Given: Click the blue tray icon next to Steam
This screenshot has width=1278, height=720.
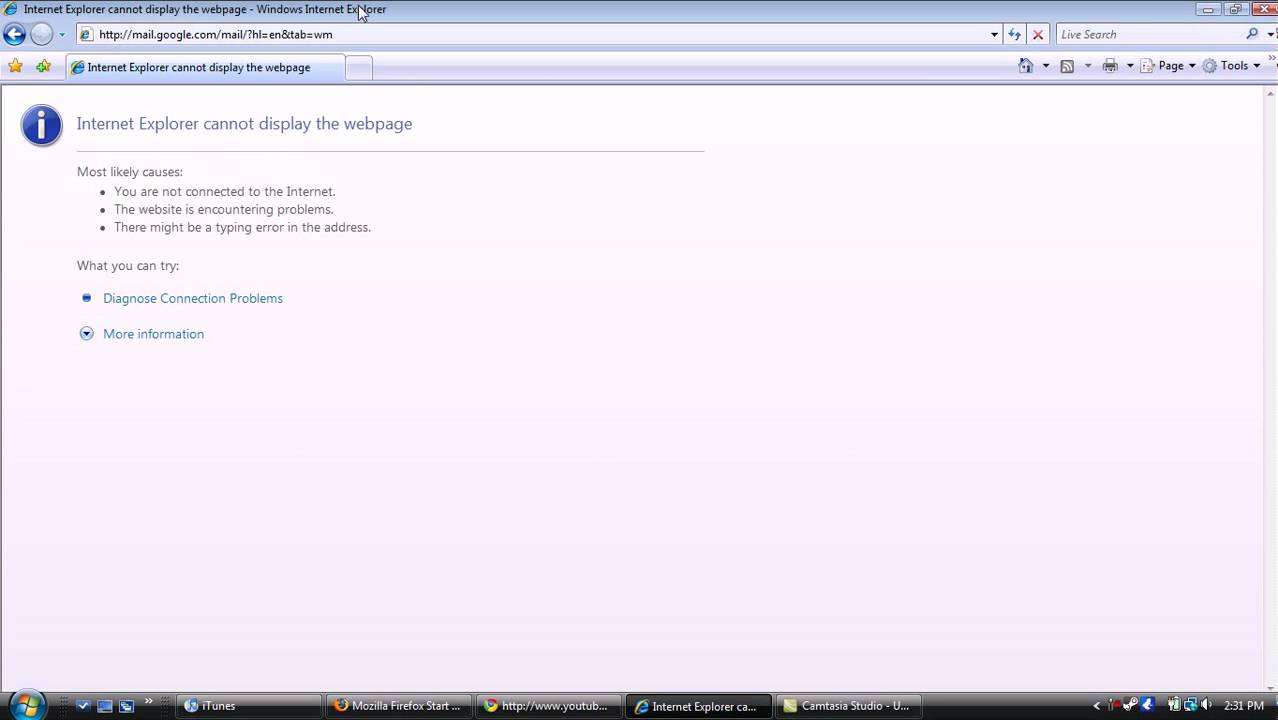Looking at the screenshot, I should (1148, 705).
